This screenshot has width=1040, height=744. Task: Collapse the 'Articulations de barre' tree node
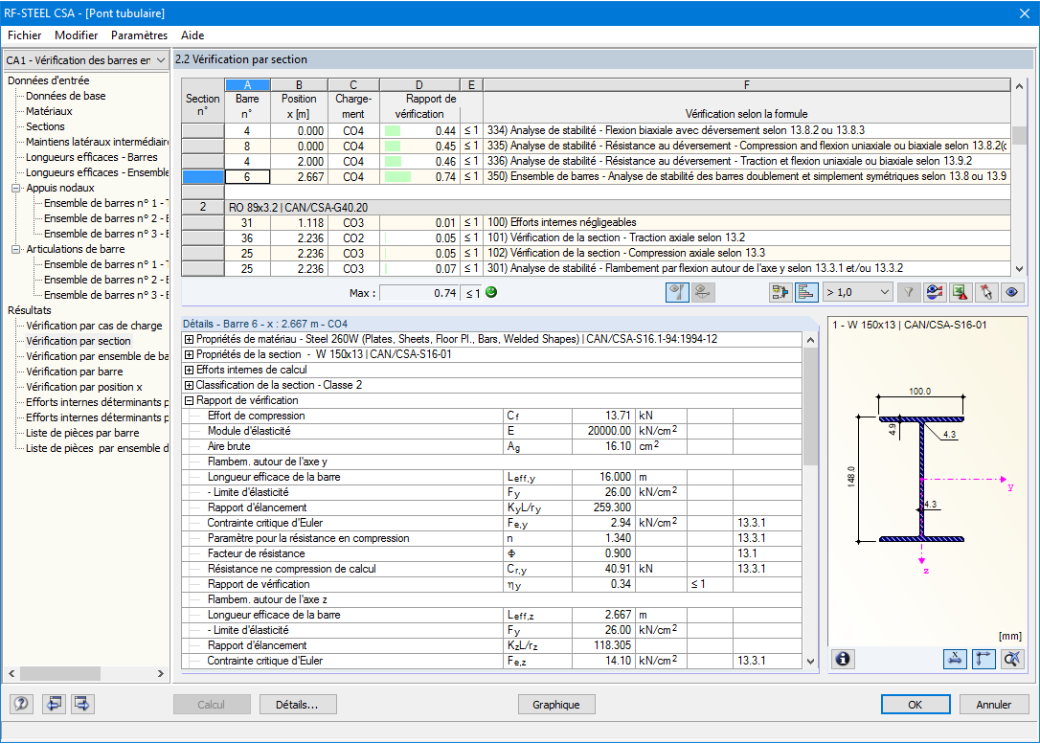coord(15,249)
